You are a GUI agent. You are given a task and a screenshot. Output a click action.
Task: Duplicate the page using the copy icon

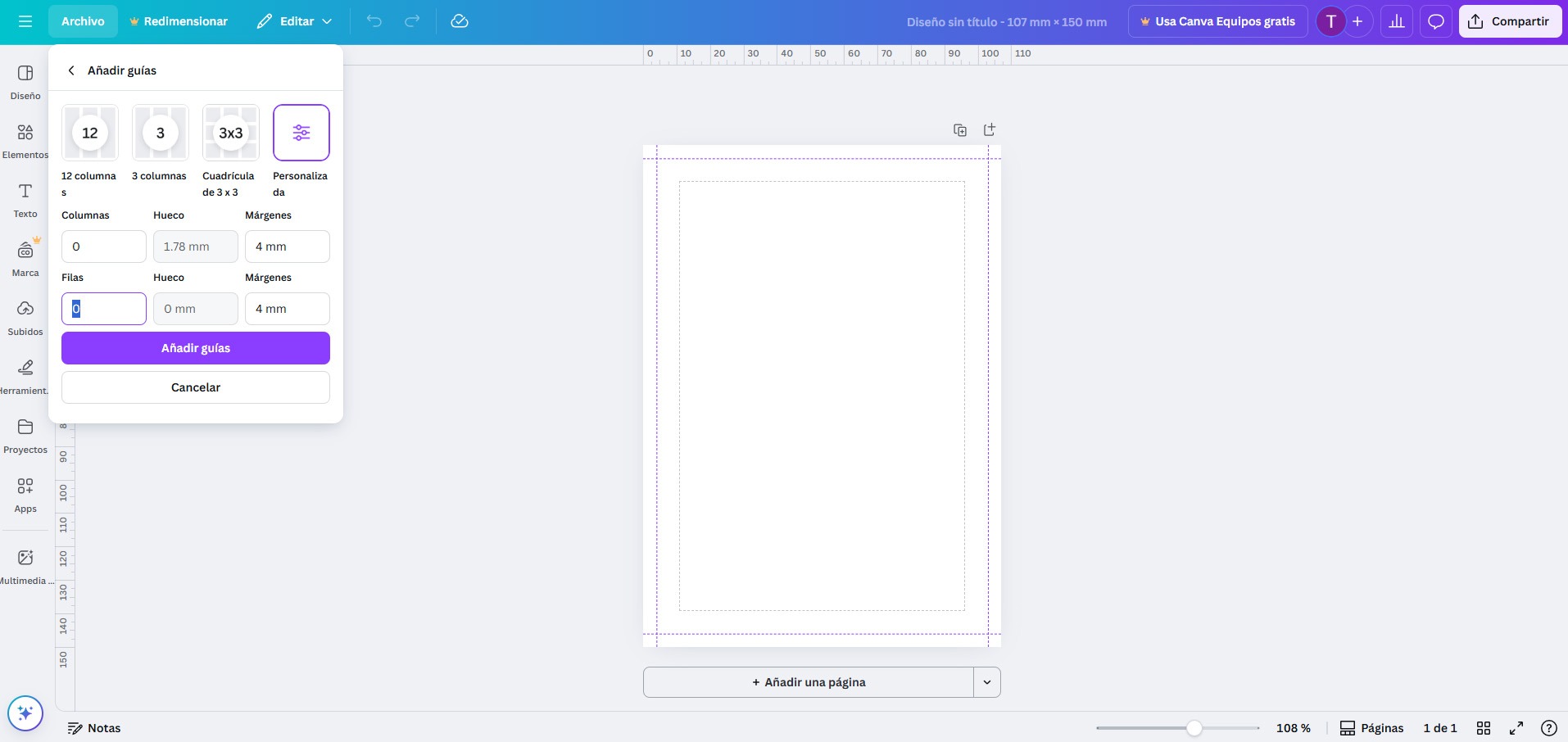(960, 130)
